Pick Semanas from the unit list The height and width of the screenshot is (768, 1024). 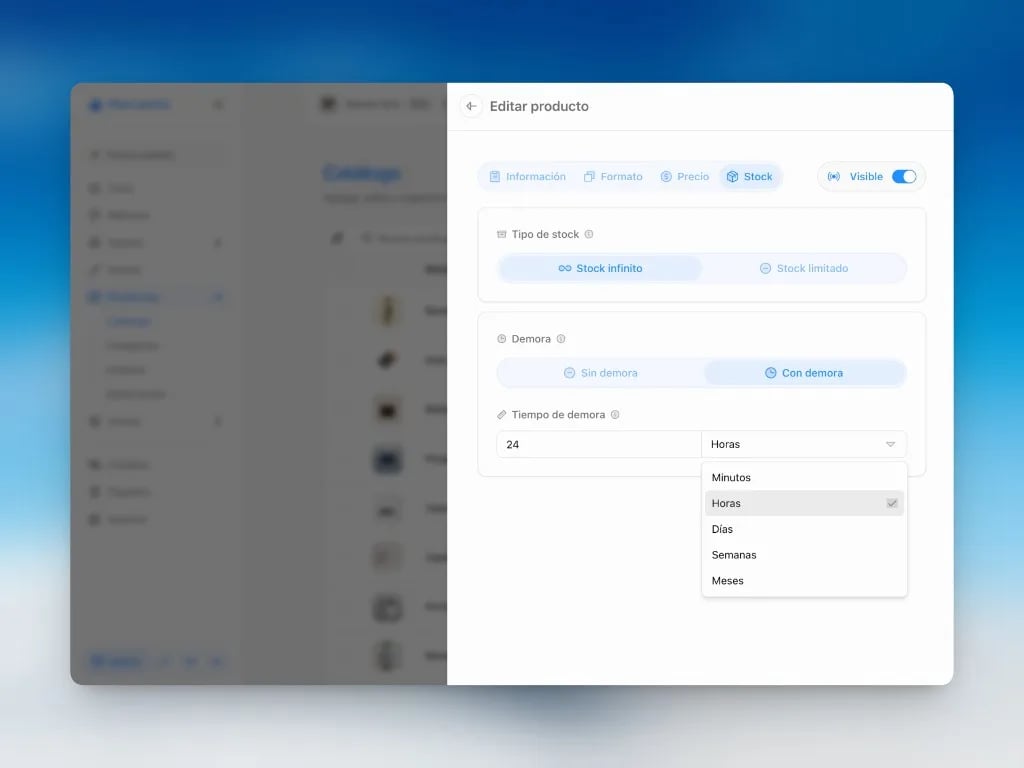(804, 554)
